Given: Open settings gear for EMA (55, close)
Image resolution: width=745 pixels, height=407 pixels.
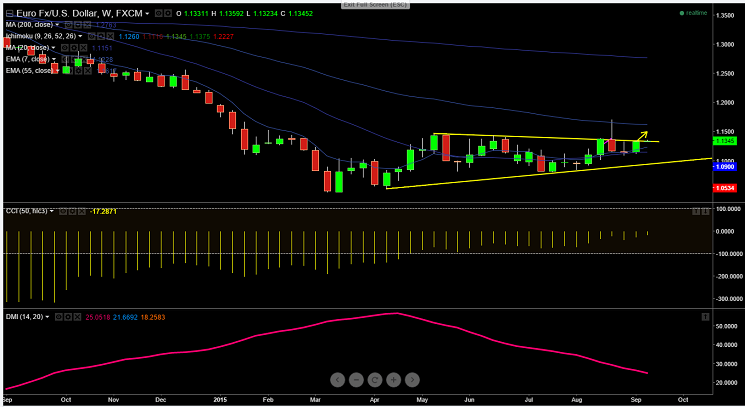Looking at the screenshot, I should [x=77, y=70].
